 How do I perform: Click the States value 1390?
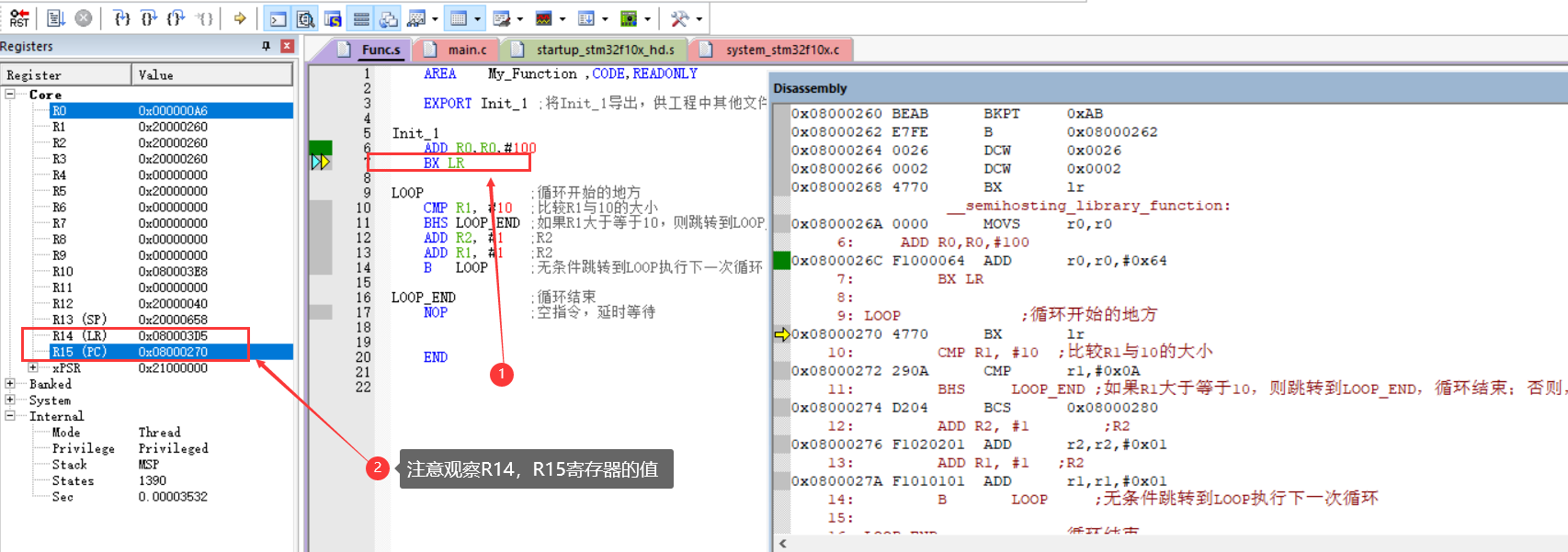pos(153,480)
